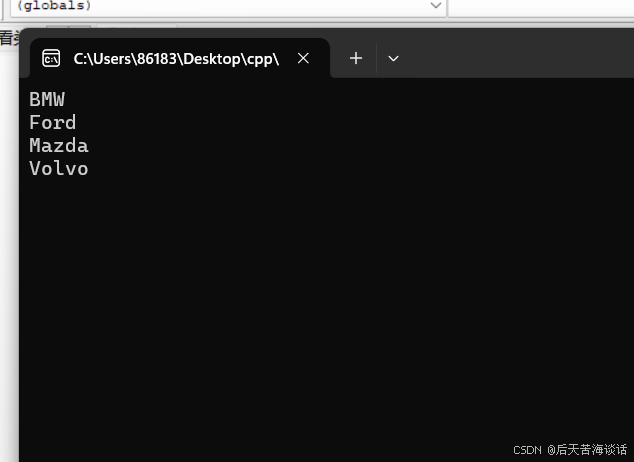Click the terminal icon on the tab
The height and width of the screenshot is (462, 634).
[51, 59]
